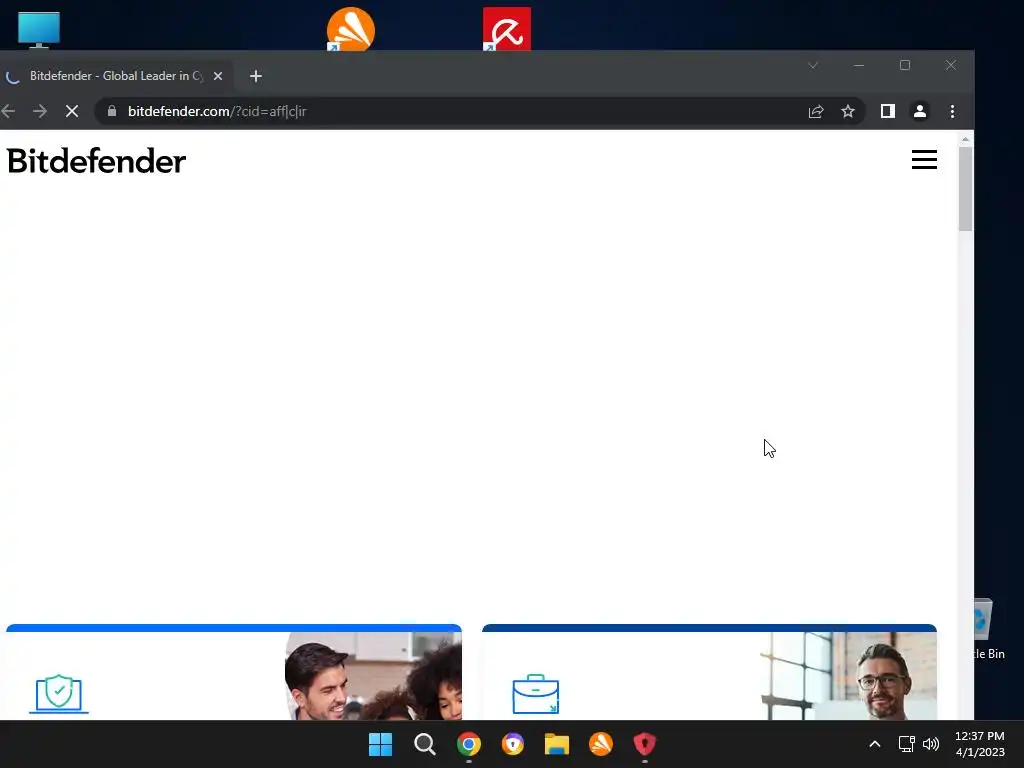The image size is (1024, 768).
Task: Click the lock site info icon
Action: tap(112, 111)
